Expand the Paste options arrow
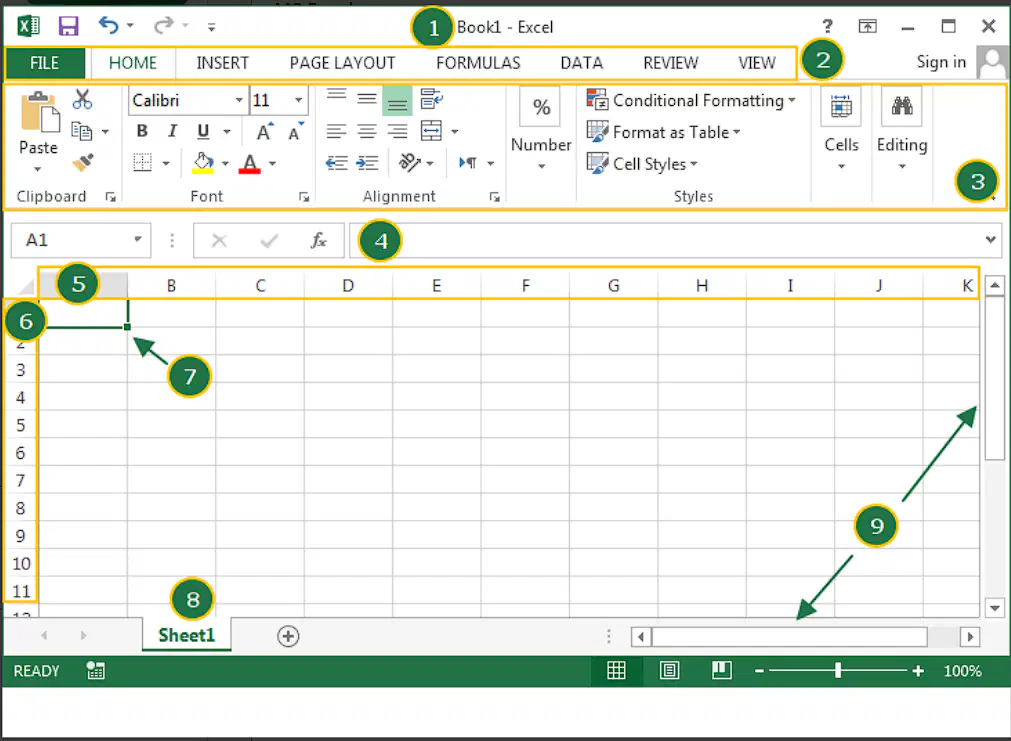The image size is (1011, 741). click(x=37, y=170)
